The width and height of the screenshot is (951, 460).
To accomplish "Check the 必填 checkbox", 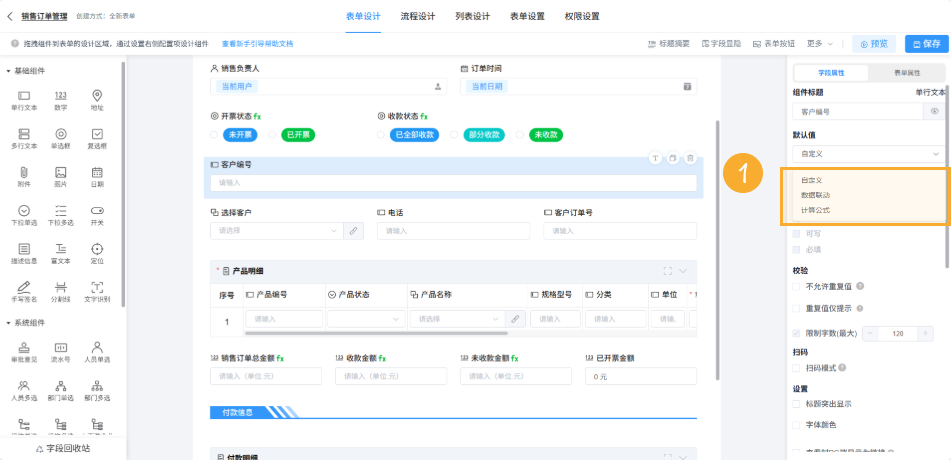I will click(x=796, y=249).
